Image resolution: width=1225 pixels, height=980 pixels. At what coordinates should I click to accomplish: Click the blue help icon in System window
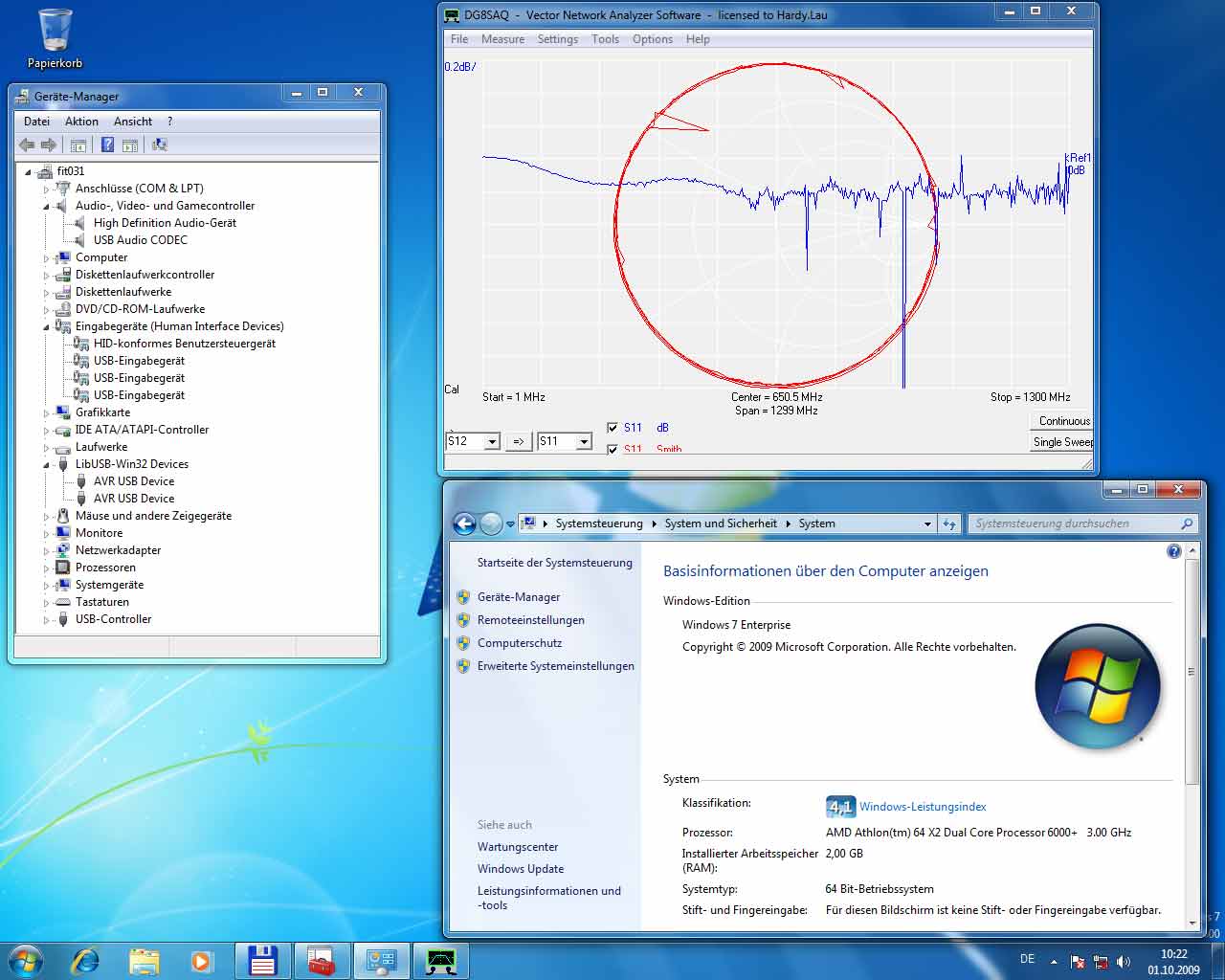coord(1174,551)
